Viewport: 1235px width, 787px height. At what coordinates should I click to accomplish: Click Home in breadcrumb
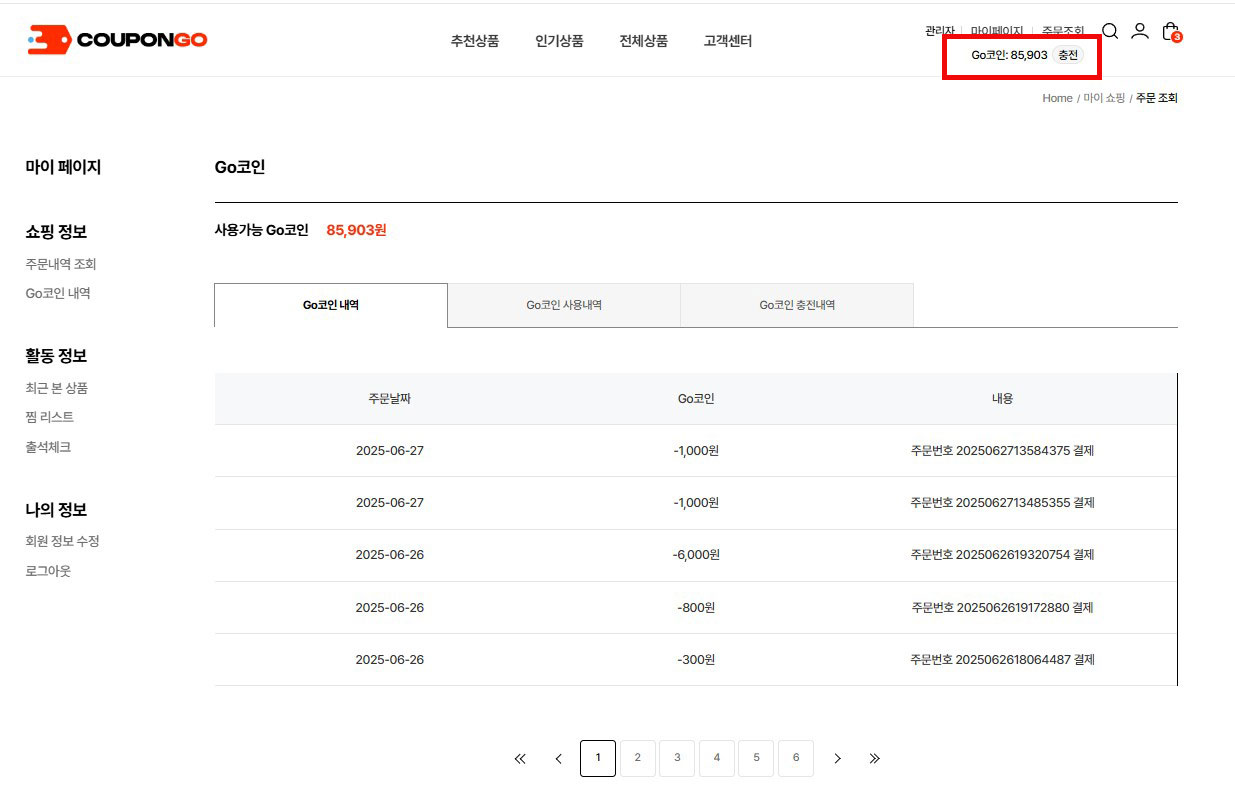pos(1057,98)
